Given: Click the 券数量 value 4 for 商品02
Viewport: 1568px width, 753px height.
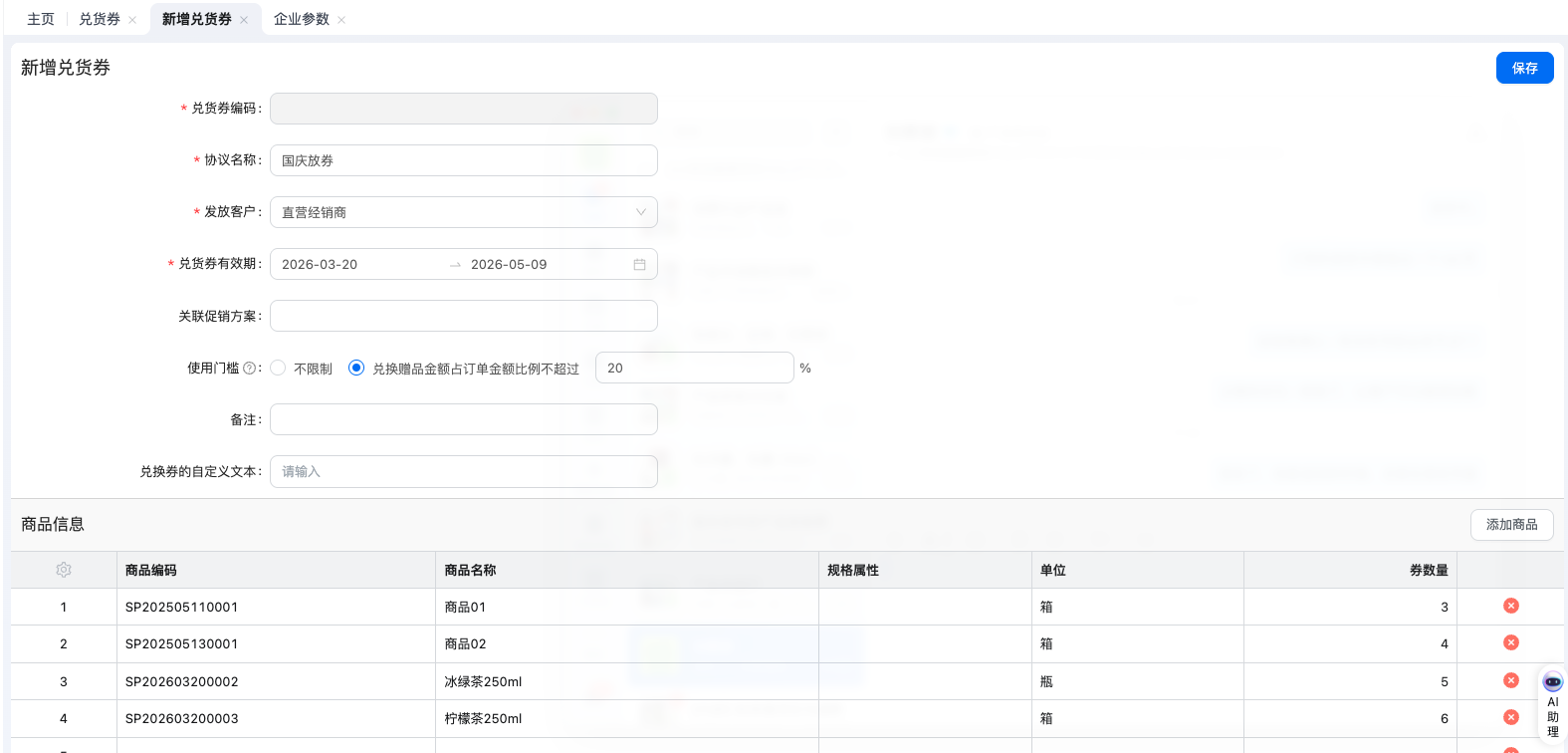Looking at the screenshot, I should pos(1350,643).
